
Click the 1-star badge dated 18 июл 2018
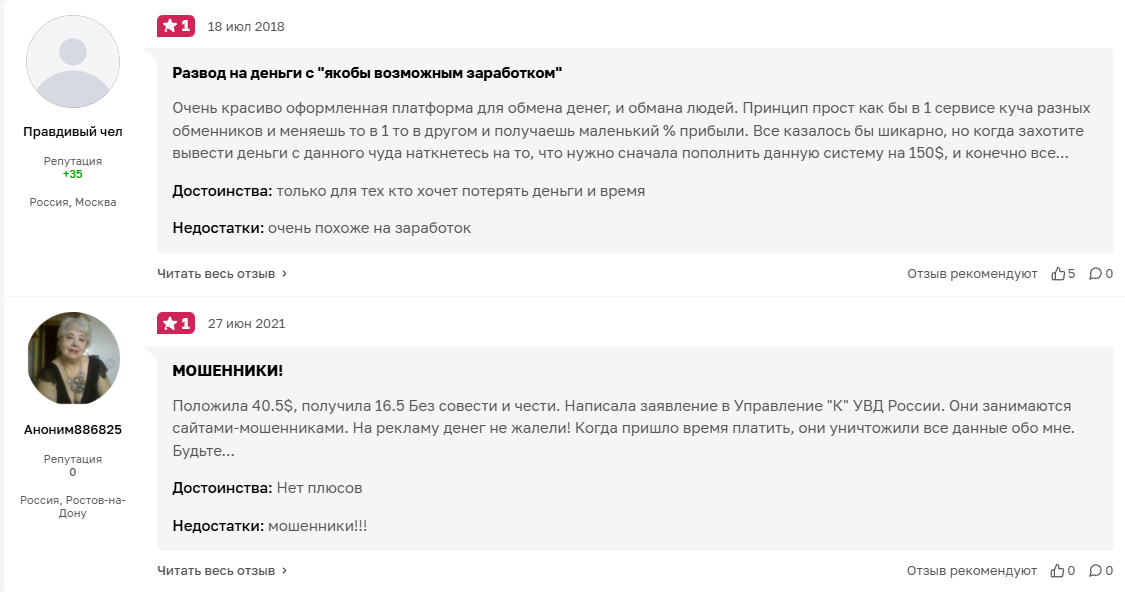click(x=176, y=26)
